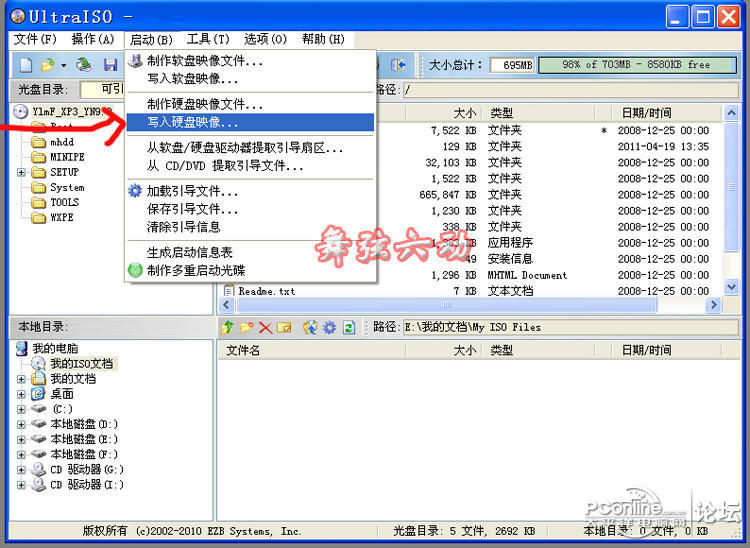The image size is (750, 548).
Task: Click the New file toolbar icon
Action: click(26, 65)
